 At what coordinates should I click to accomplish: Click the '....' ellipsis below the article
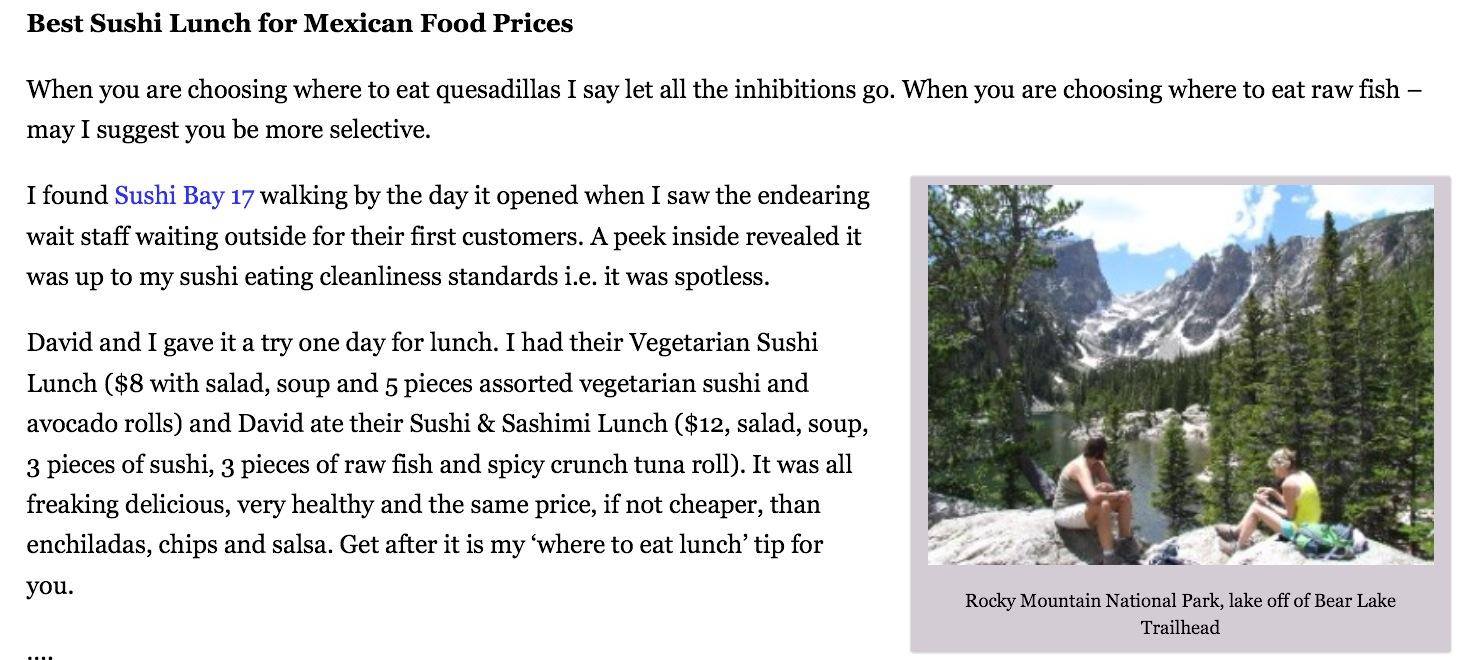click(x=40, y=654)
